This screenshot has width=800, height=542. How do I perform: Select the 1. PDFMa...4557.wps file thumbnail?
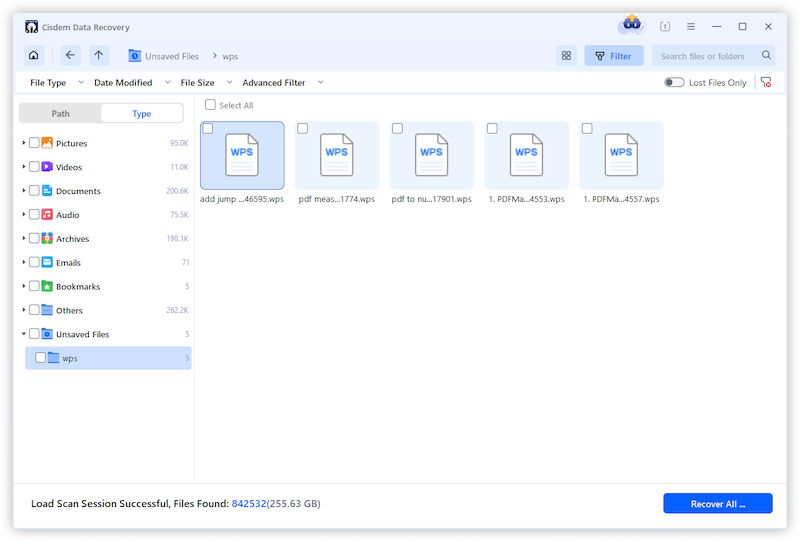point(621,155)
